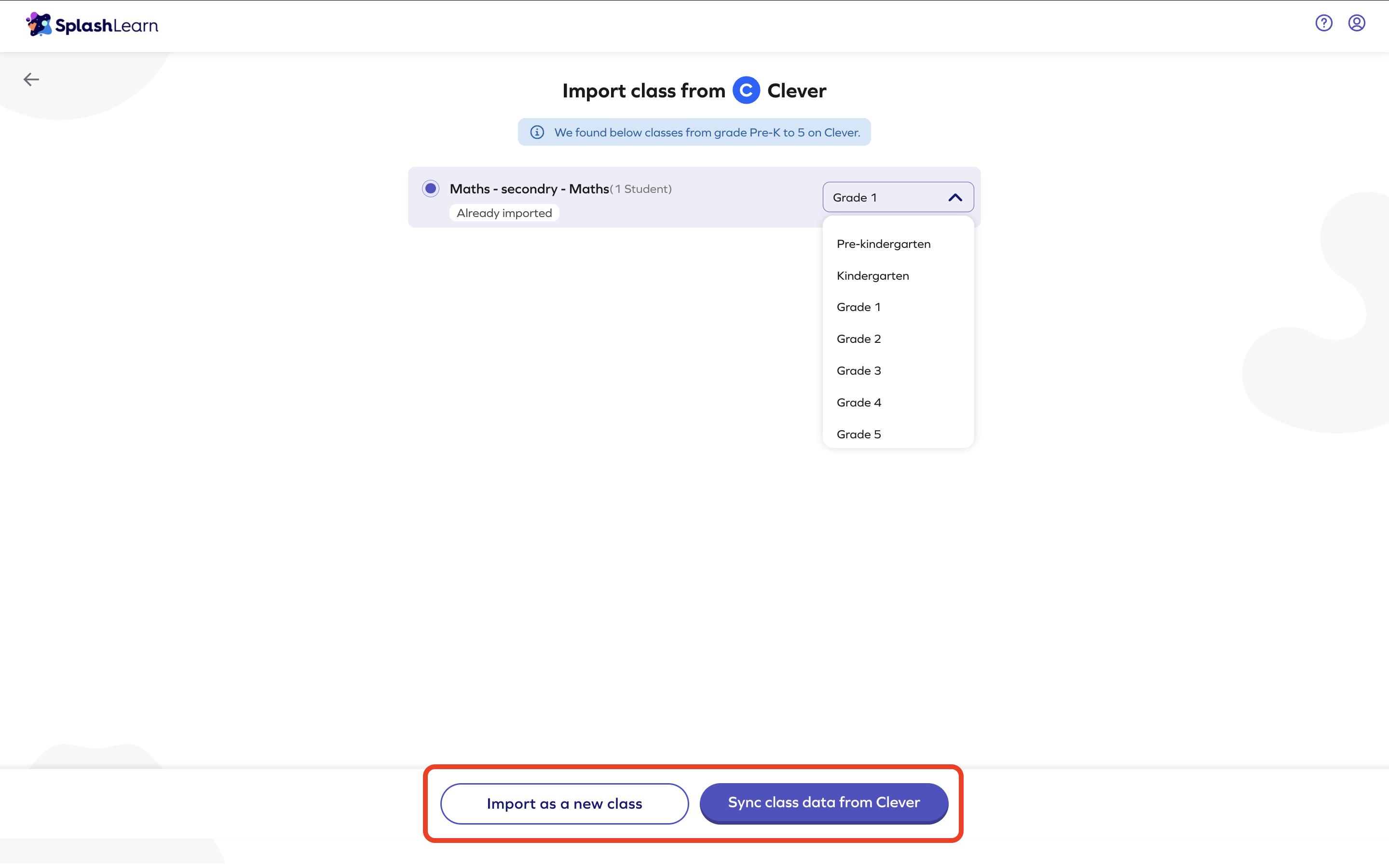Image resolution: width=1389 pixels, height=868 pixels.
Task: Select the Maths - secondry - Maths radio button
Action: [431, 188]
